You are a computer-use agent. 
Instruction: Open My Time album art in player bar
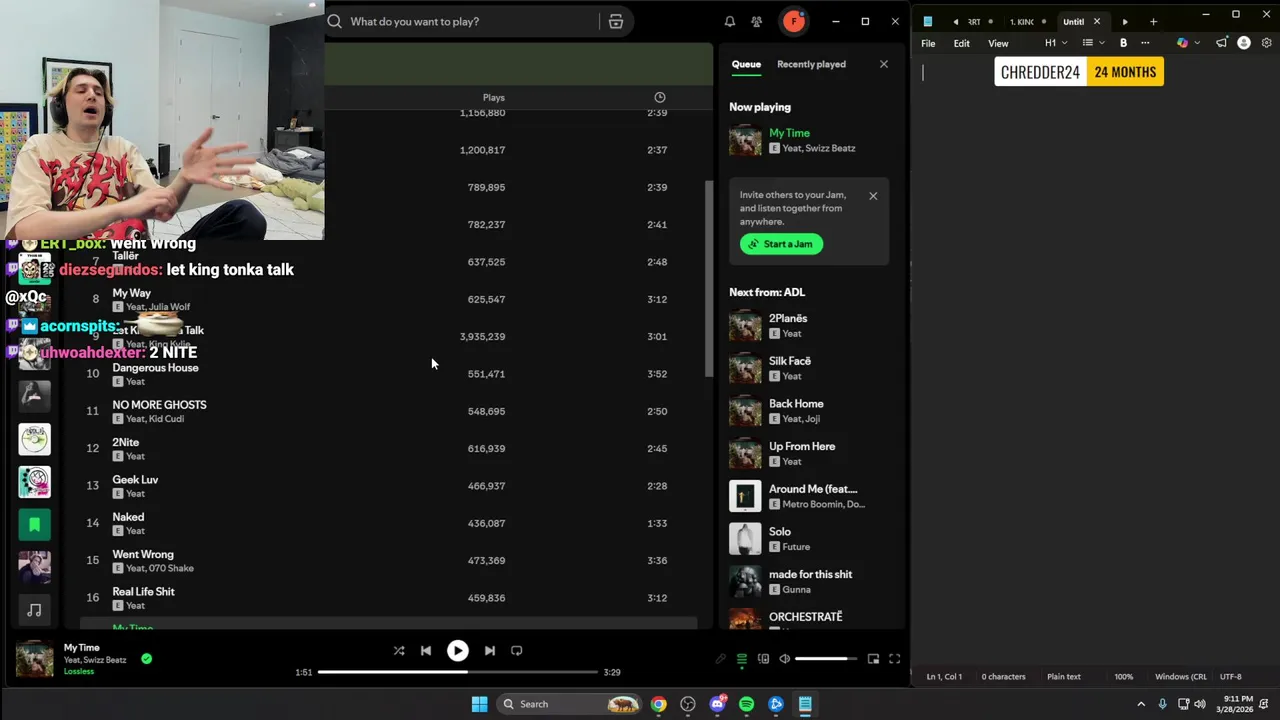35,659
